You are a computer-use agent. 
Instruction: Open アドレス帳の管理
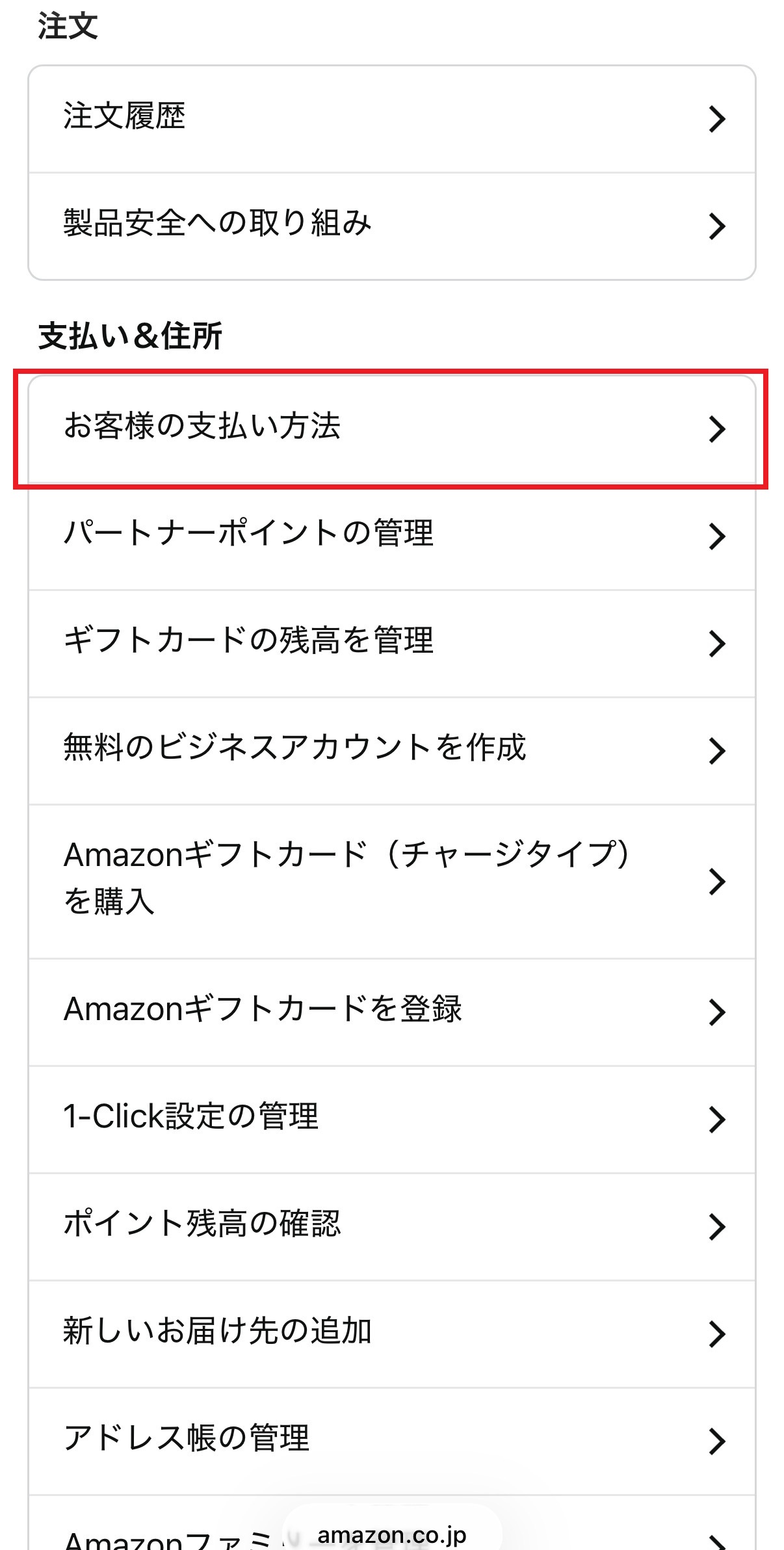pos(187,1438)
